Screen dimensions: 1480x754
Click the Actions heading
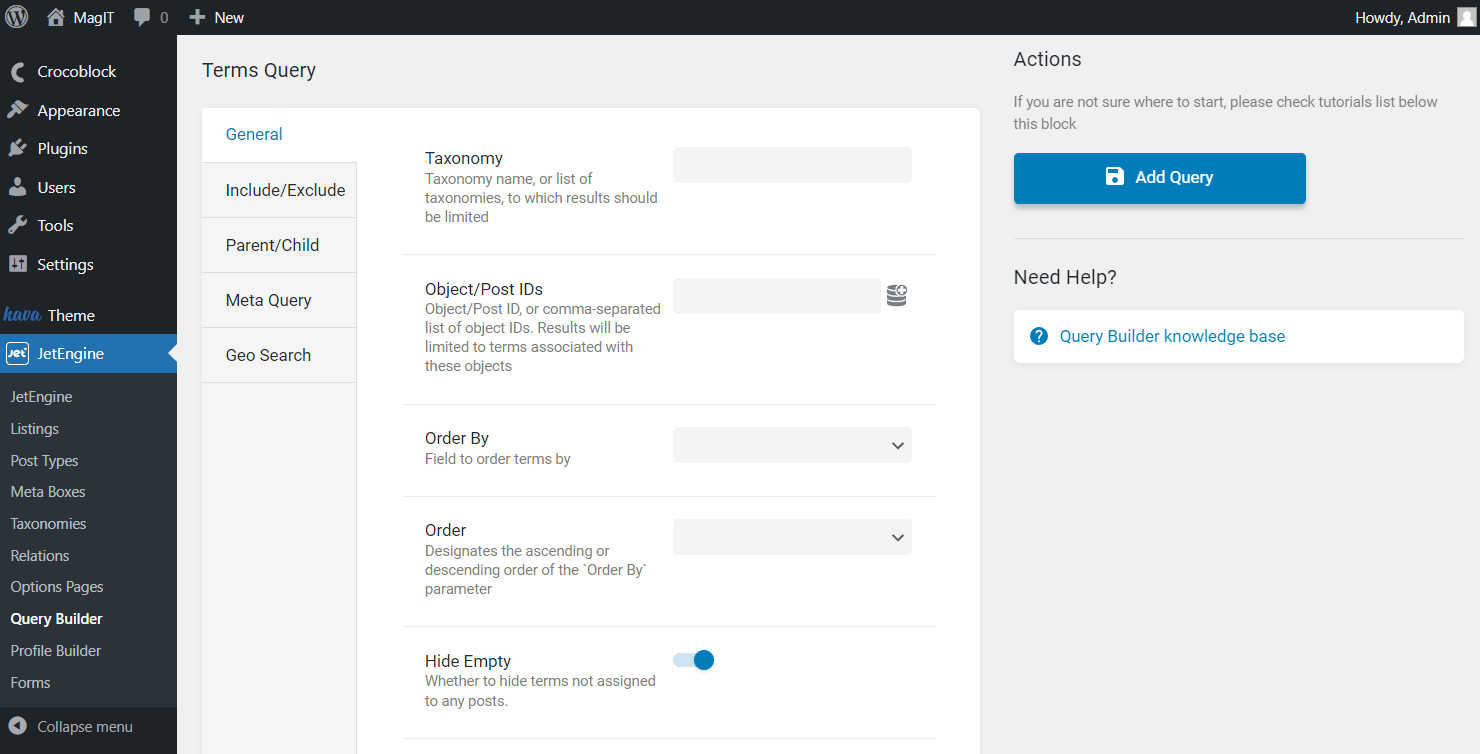pyautogui.click(x=1047, y=59)
